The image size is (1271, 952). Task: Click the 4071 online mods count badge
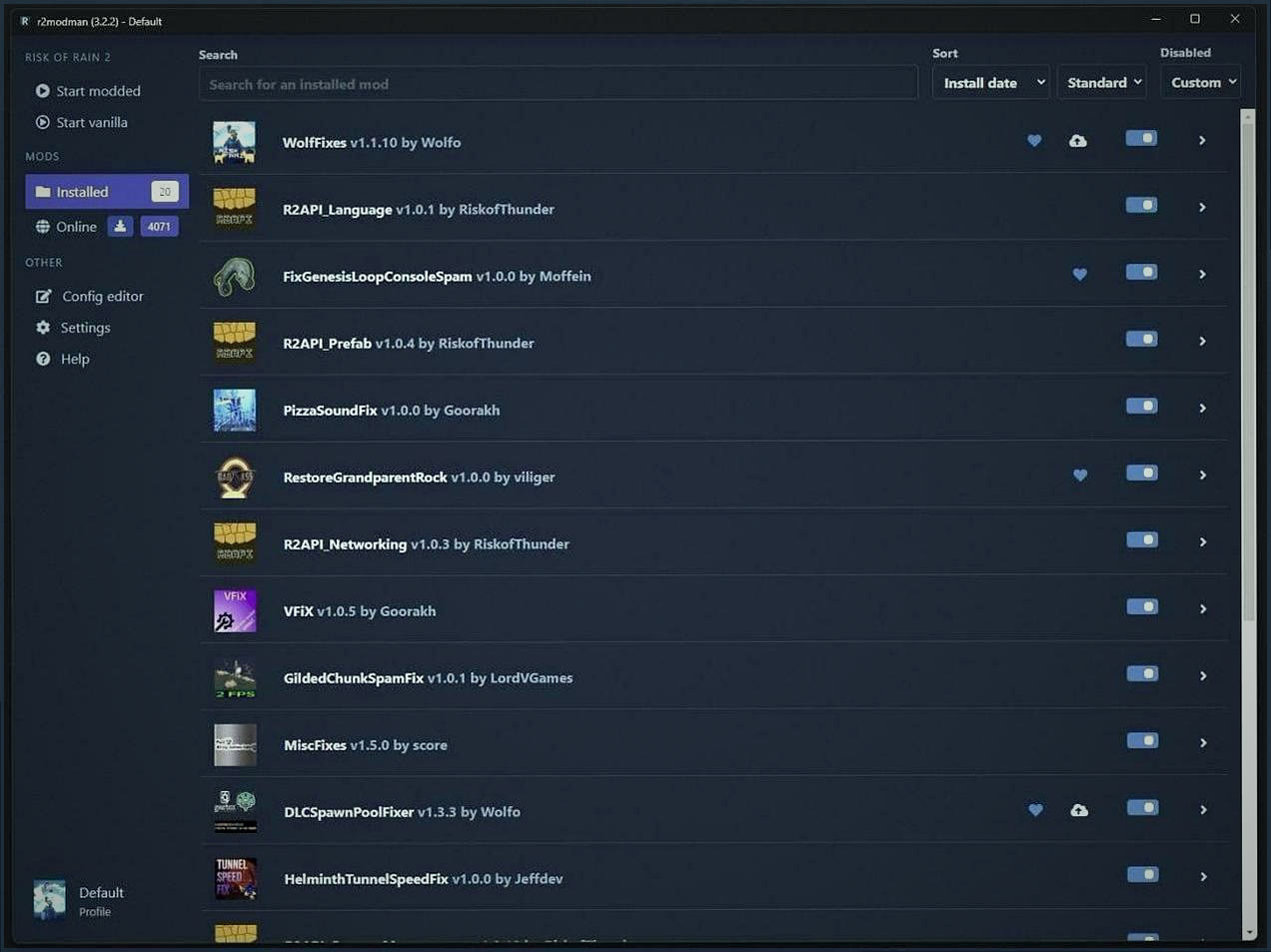(x=159, y=226)
